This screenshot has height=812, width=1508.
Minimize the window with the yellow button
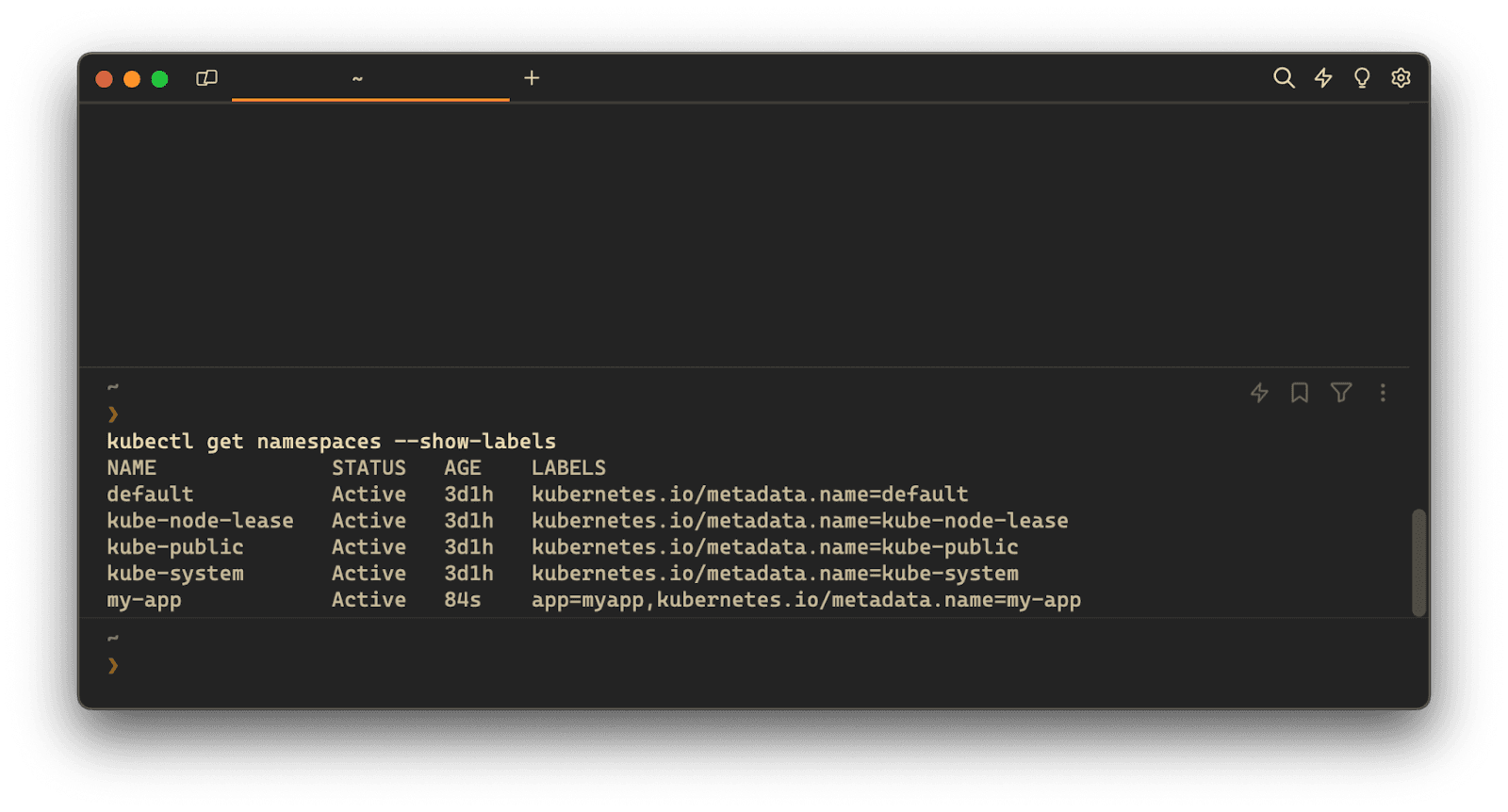pyautogui.click(x=132, y=79)
